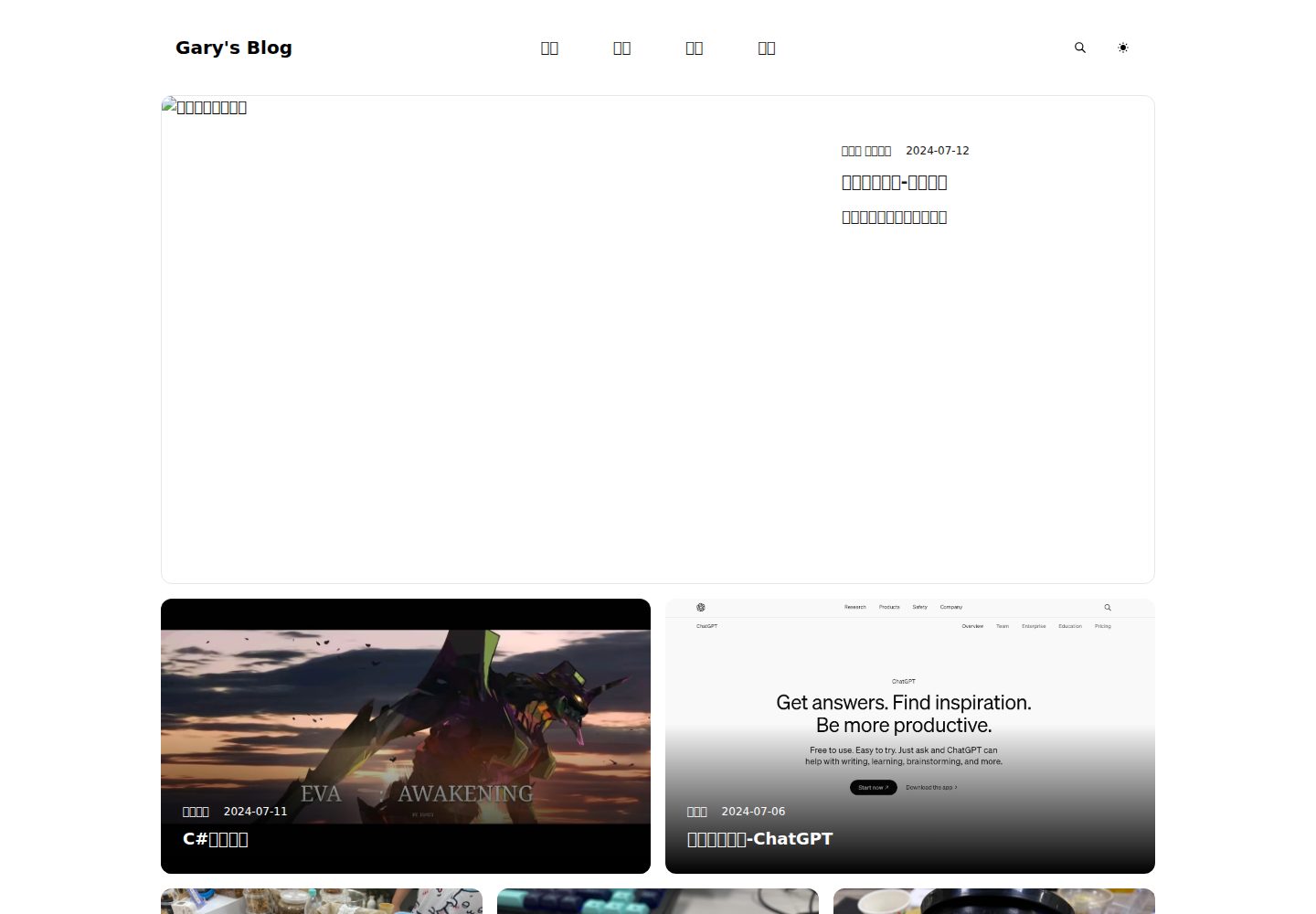This screenshot has width=1316, height=914.
Task: Go to the Gary's Blog home title
Action: coord(234,48)
